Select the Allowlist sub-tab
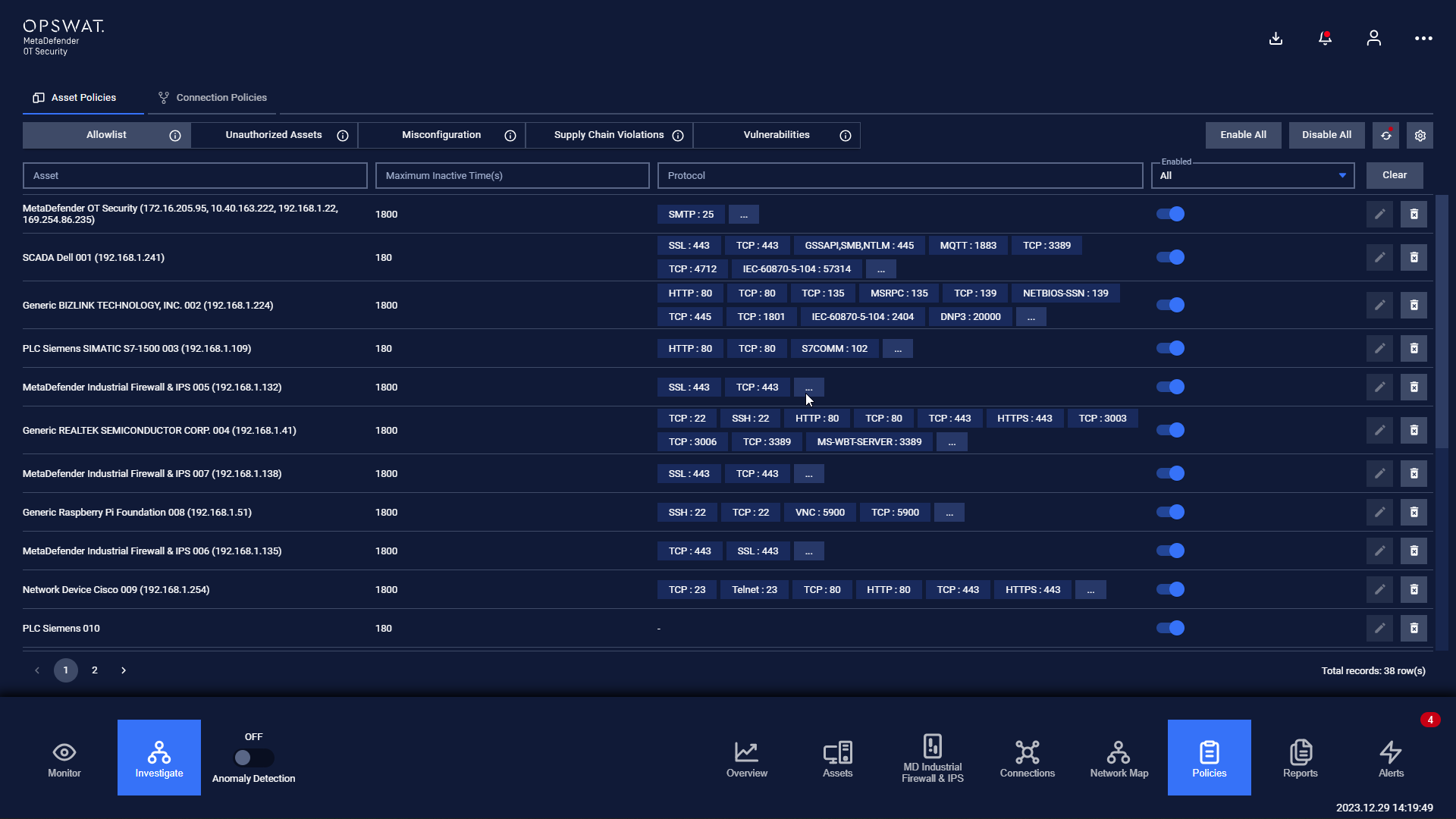The width and height of the screenshot is (1456, 819). [x=106, y=135]
